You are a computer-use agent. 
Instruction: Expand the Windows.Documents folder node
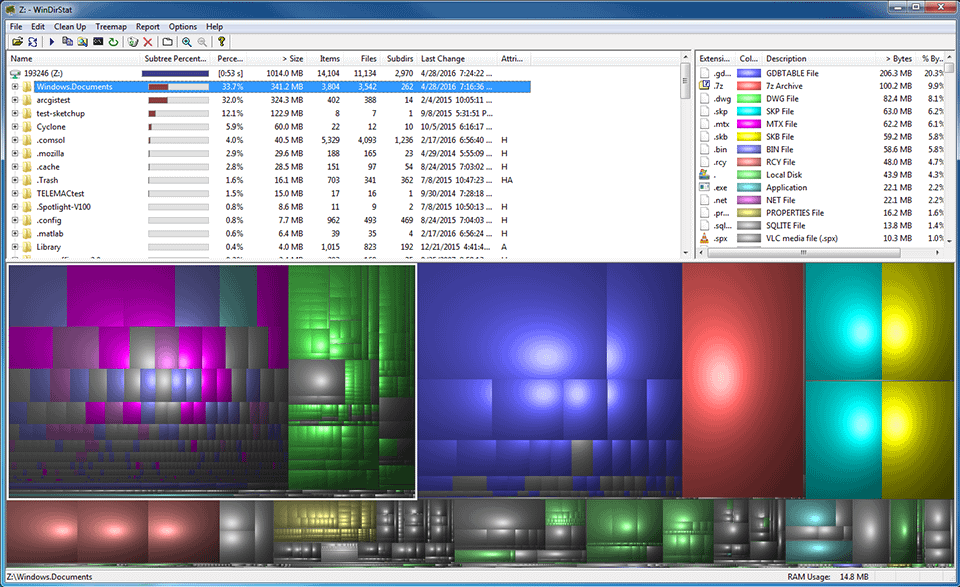pos(15,87)
